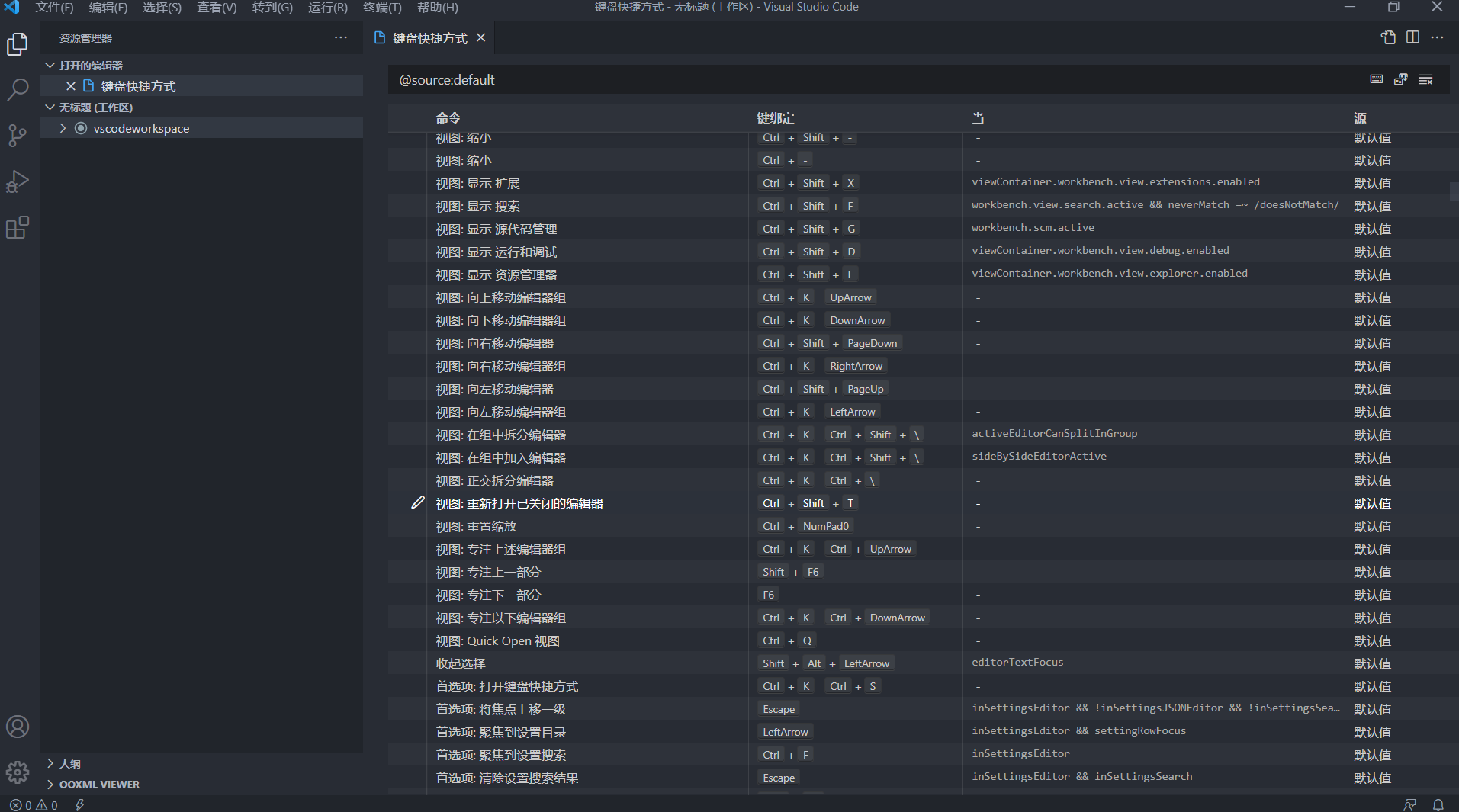
Task: Close 键盘快捷方式 in open editors list
Action: [71, 86]
